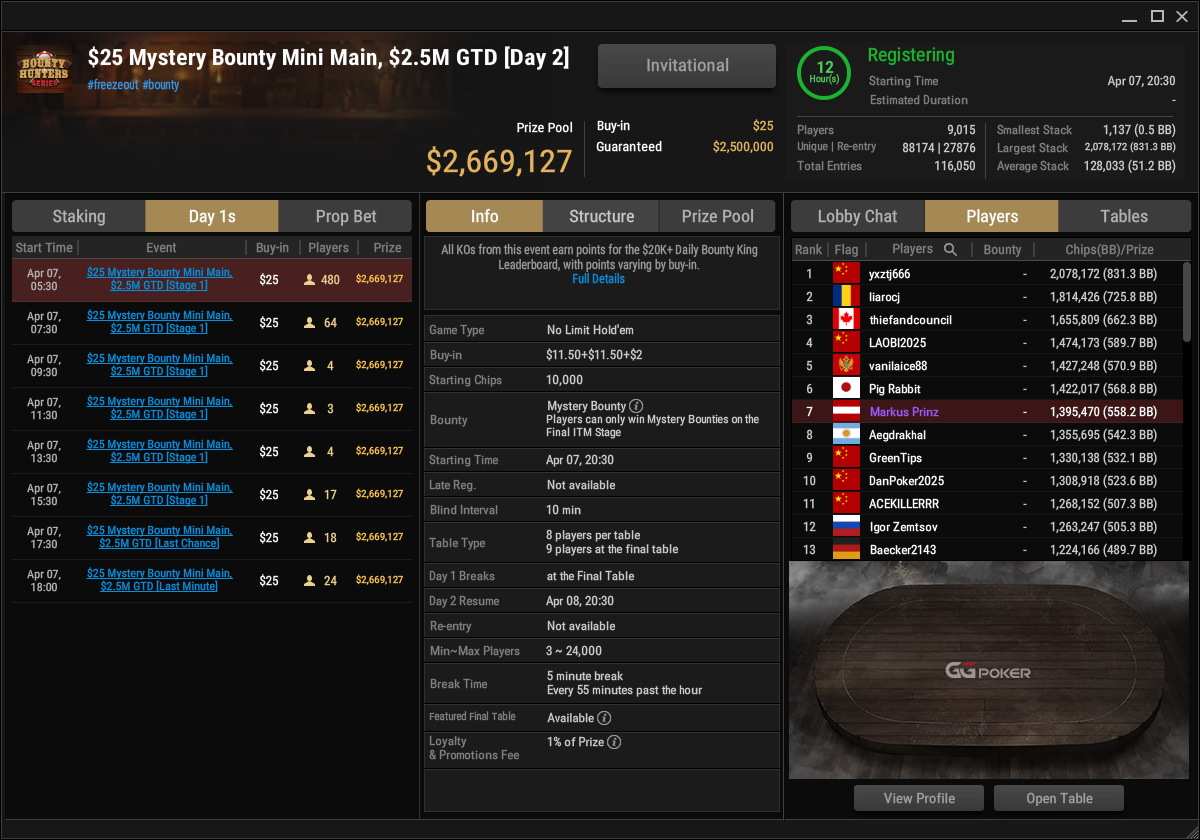Open the 11:30 Stage 1 event link
This screenshot has height=840, width=1200.
tap(160, 408)
